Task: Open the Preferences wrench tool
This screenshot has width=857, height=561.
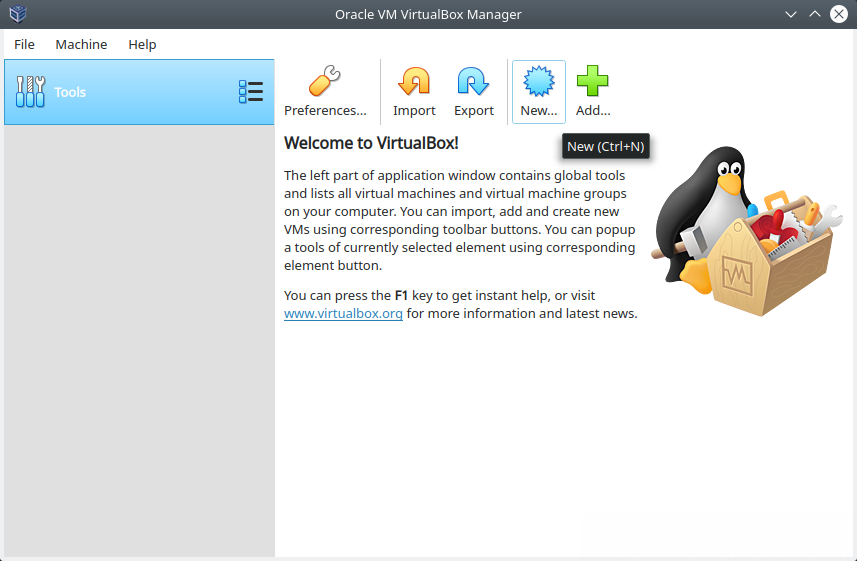Action: [x=325, y=91]
